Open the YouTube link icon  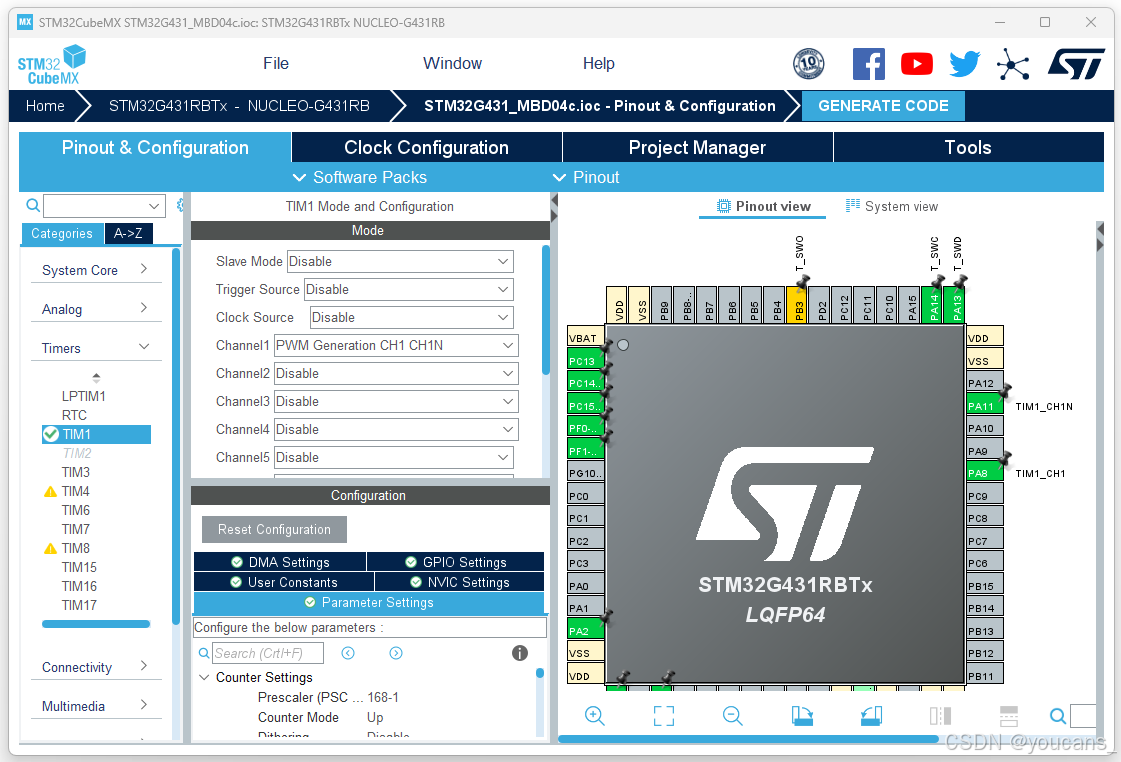pyautogui.click(x=917, y=64)
